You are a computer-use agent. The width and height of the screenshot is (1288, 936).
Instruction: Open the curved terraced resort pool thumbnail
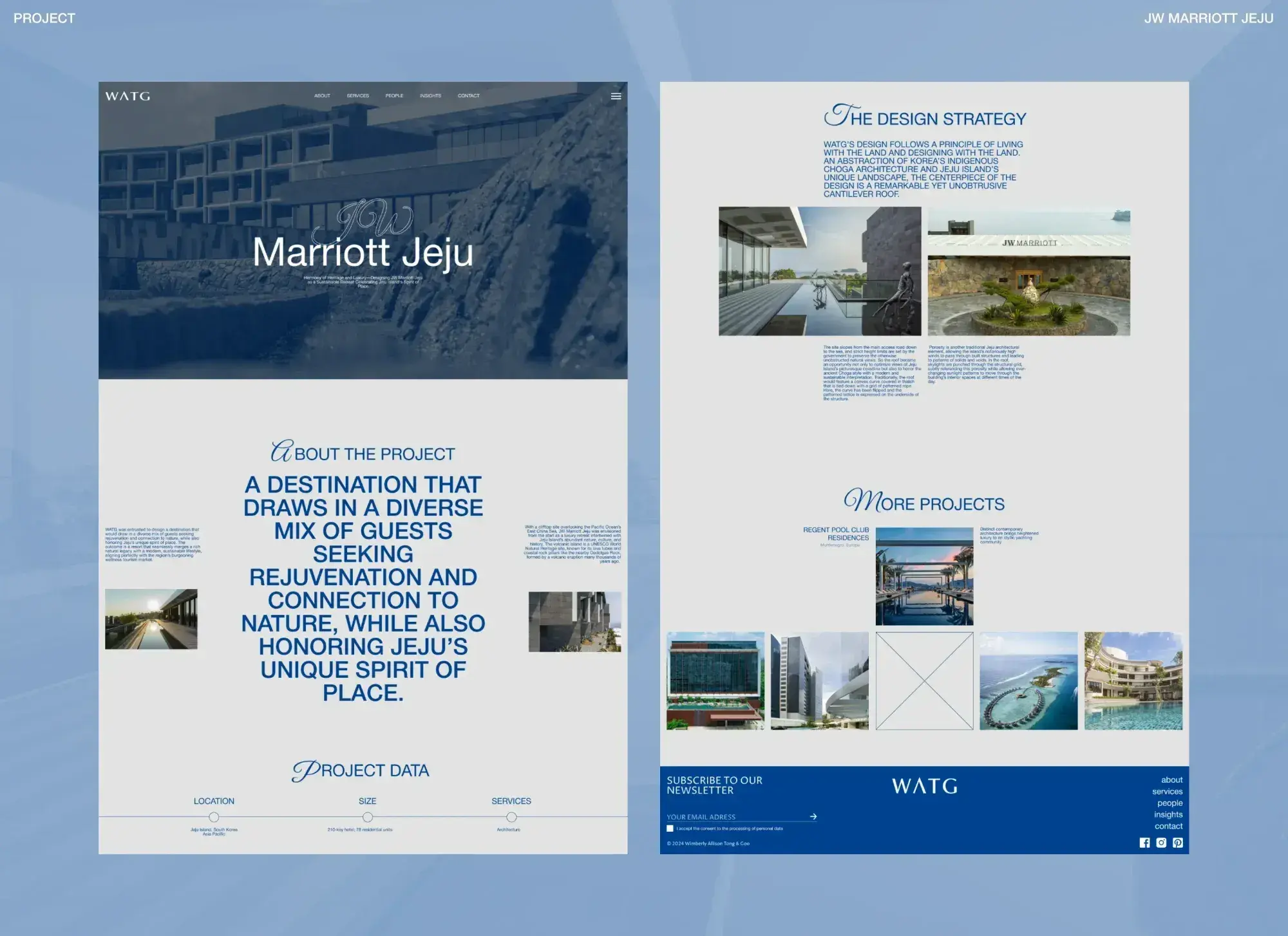tap(1133, 680)
